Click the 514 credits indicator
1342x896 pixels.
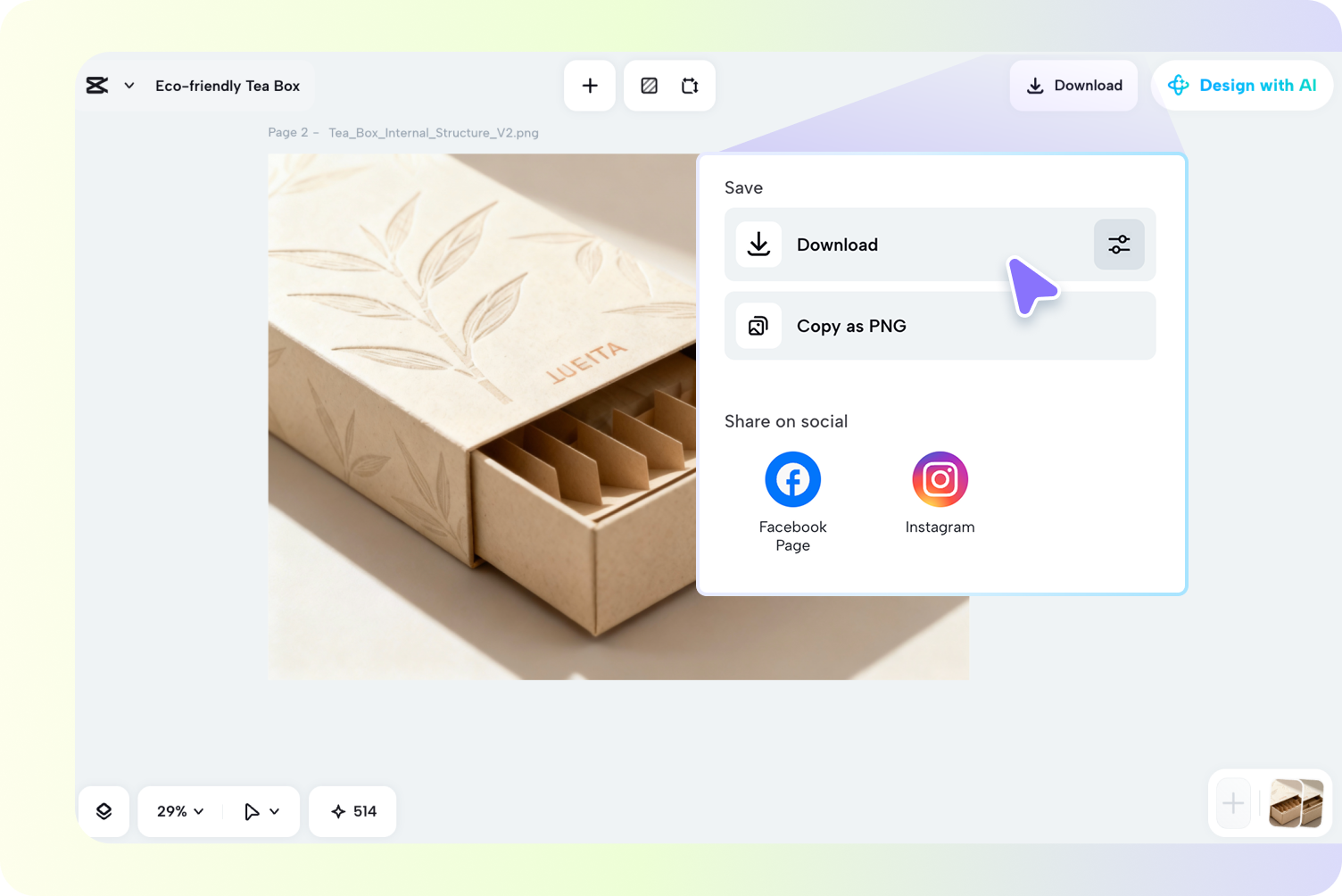(353, 811)
